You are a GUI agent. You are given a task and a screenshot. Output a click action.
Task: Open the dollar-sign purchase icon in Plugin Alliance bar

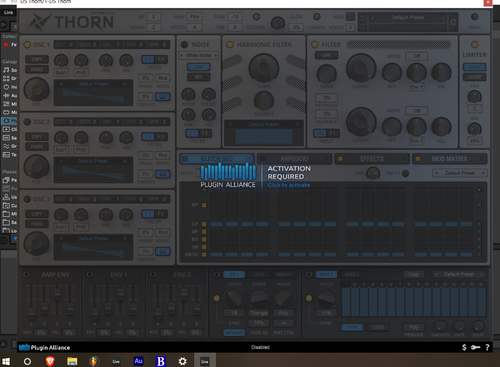pyautogui.click(x=464, y=347)
